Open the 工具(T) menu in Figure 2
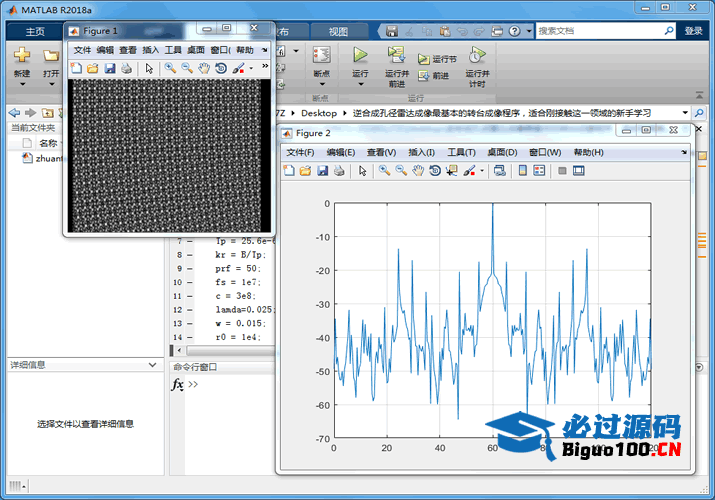Image resolution: width=715 pixels, height=500 pixels. tap(461, 152)
